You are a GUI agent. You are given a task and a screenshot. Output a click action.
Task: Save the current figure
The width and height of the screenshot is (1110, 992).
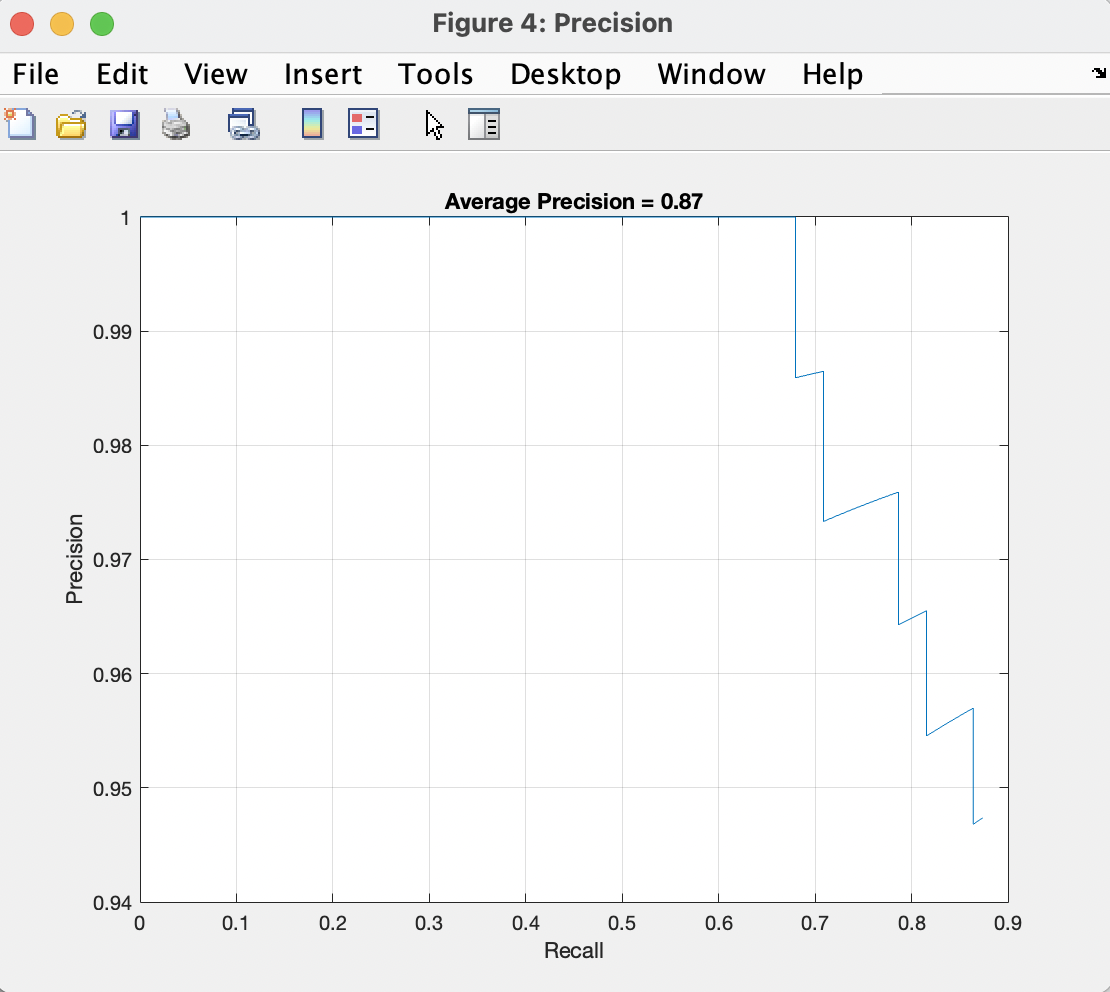click(124, 124)
